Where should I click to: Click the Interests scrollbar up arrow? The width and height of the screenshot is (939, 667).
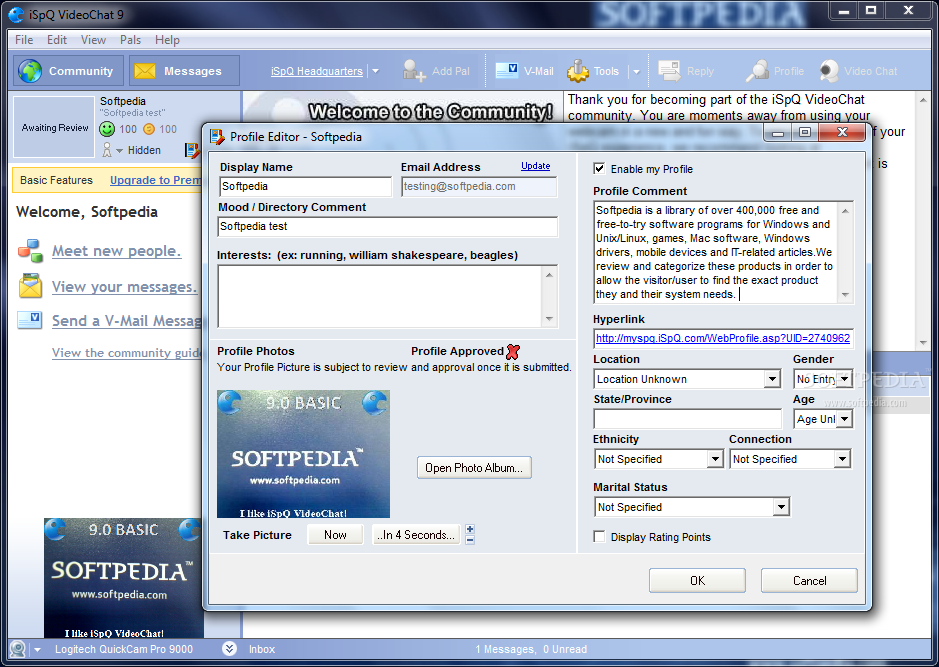[x=549, y=274]
